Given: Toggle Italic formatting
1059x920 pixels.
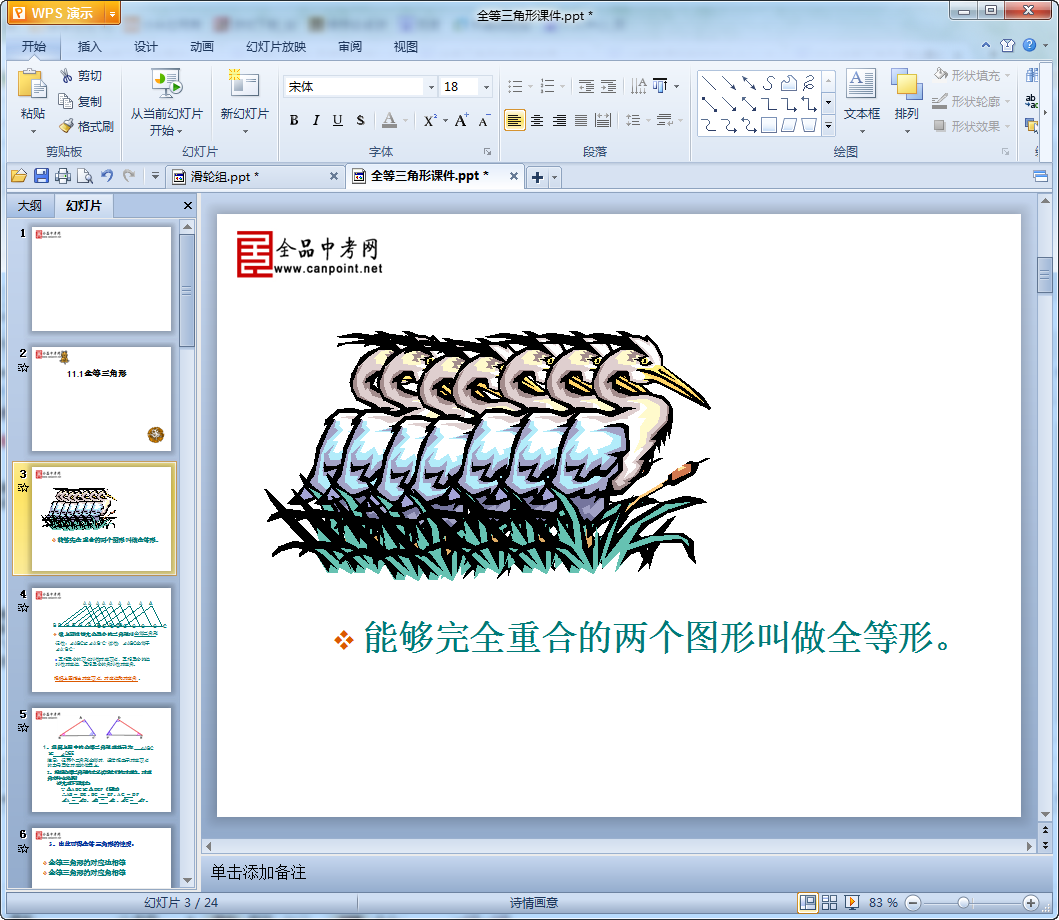Looking at the screenshot, I should pos(315,120).
